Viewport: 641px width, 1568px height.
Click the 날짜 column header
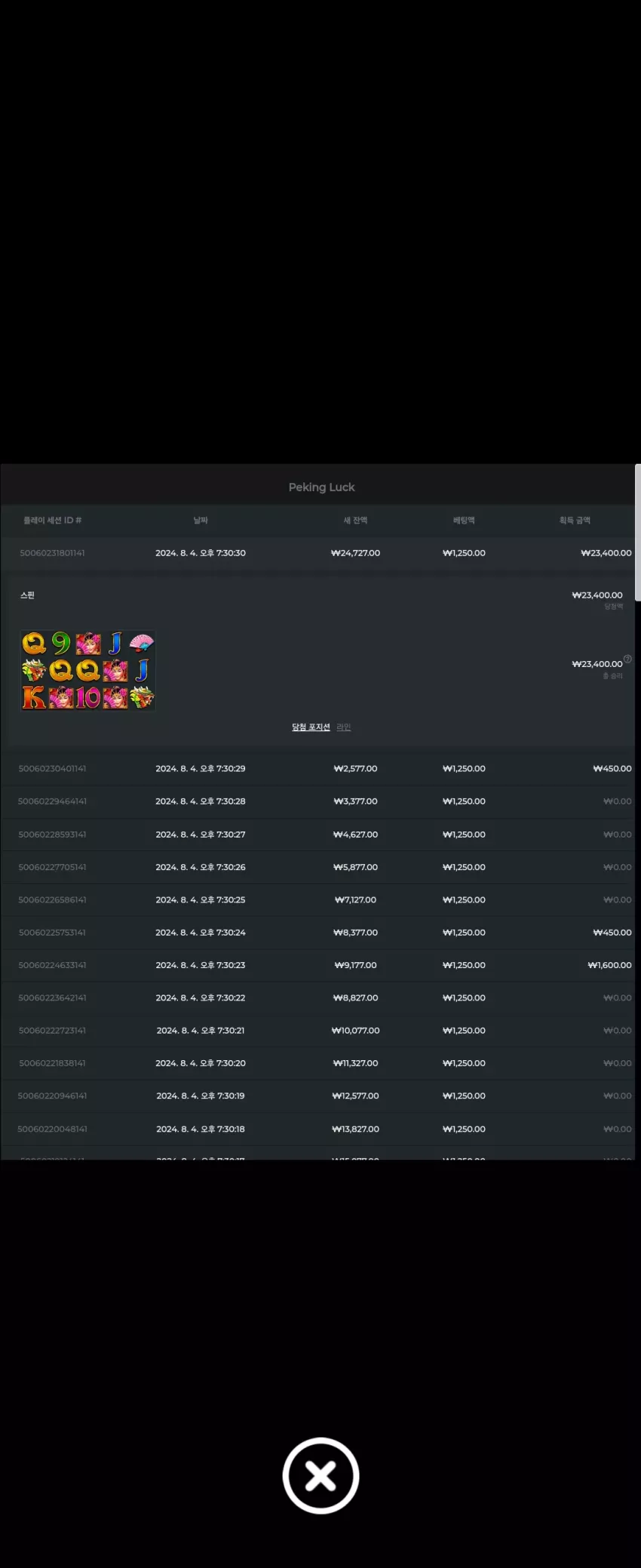click(x=201, y=520)
